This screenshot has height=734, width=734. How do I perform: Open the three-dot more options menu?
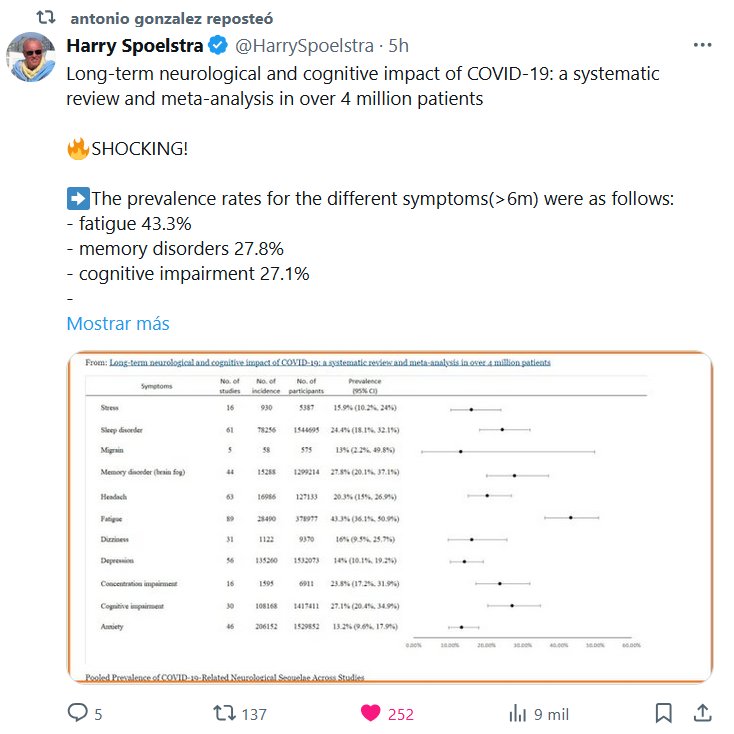point(702,46)
